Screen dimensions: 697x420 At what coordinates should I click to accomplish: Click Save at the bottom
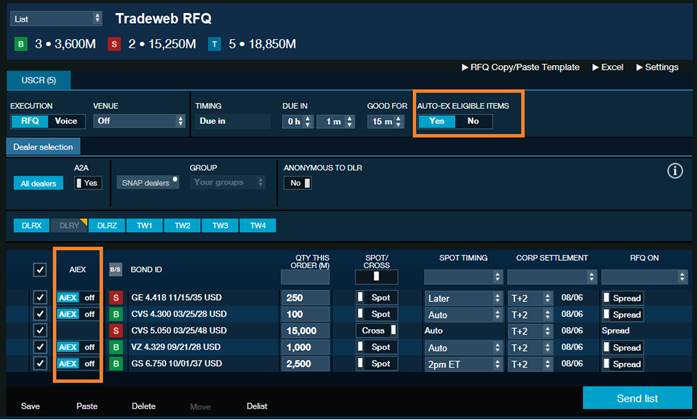[x=30, y=406]
